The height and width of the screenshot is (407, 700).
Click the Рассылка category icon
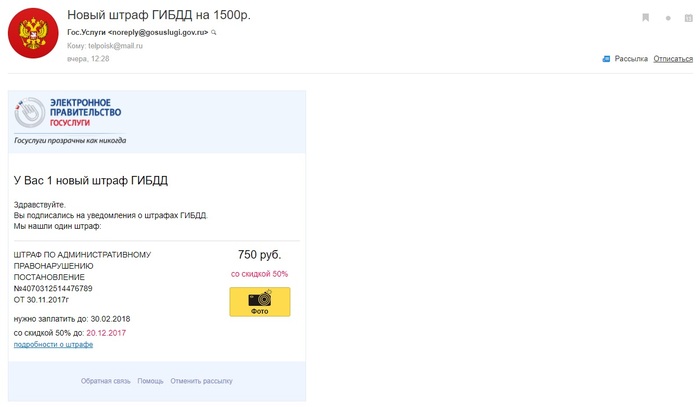pos(606,59)
